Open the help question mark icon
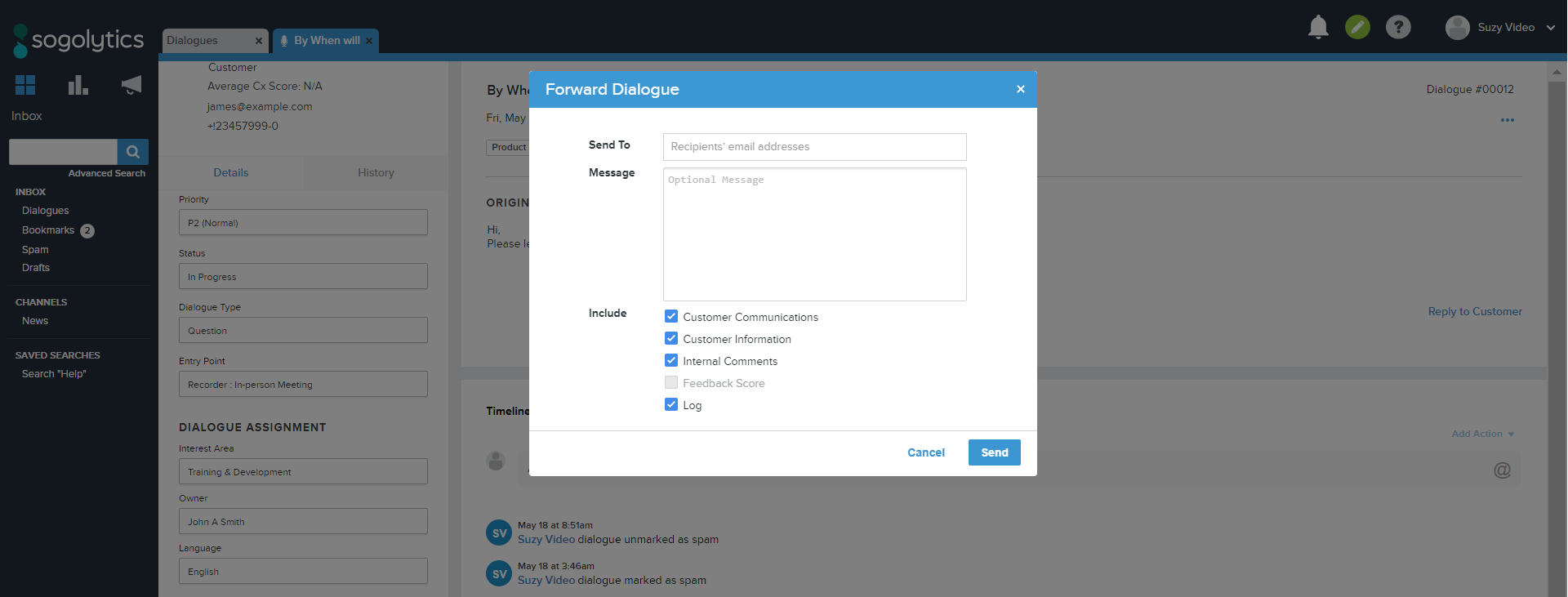The image size is (1568, 597). [1398, 27]
